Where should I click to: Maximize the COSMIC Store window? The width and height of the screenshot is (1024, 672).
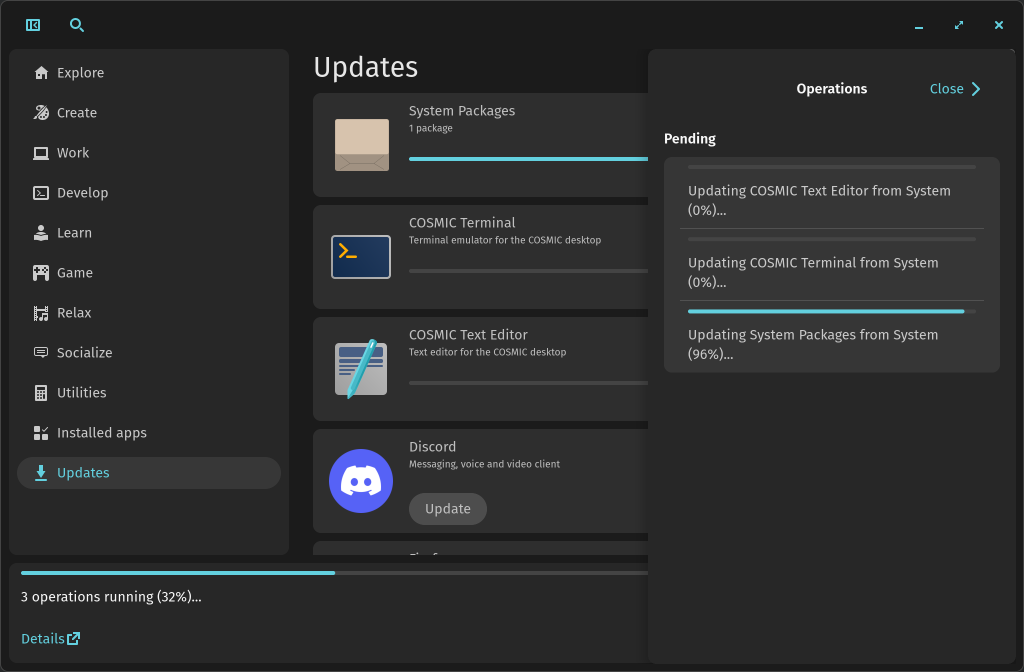959,25
